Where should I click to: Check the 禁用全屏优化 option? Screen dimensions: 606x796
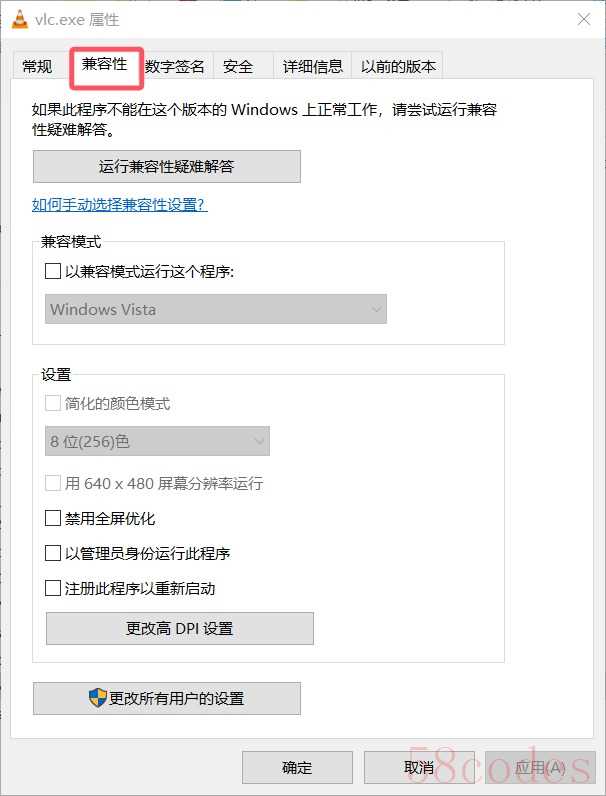point(54,519)
